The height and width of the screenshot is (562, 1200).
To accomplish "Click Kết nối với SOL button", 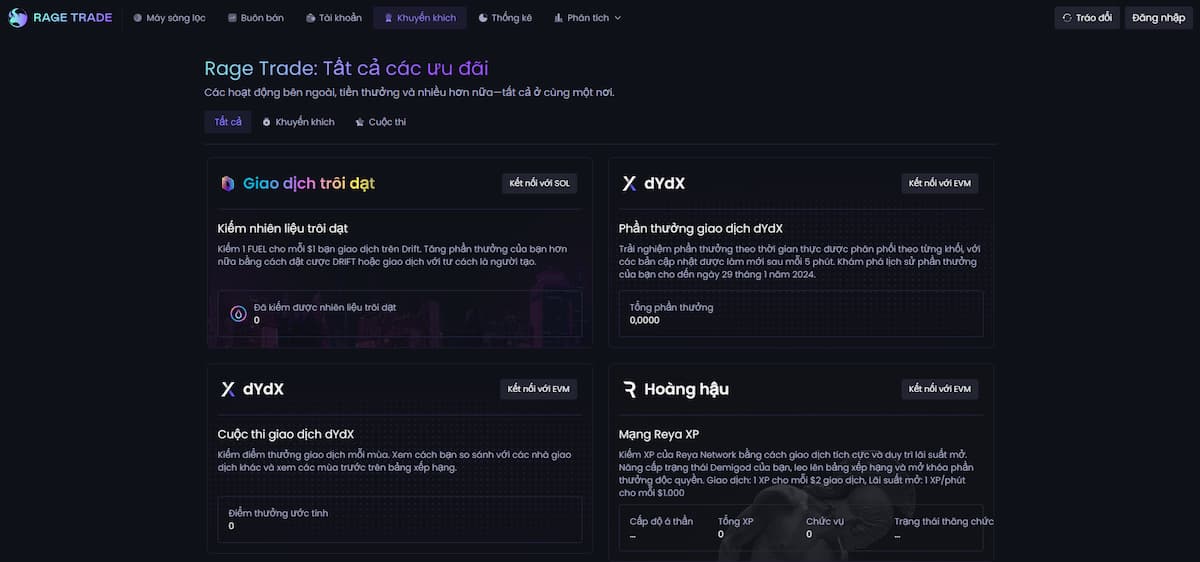I will 539,183.
